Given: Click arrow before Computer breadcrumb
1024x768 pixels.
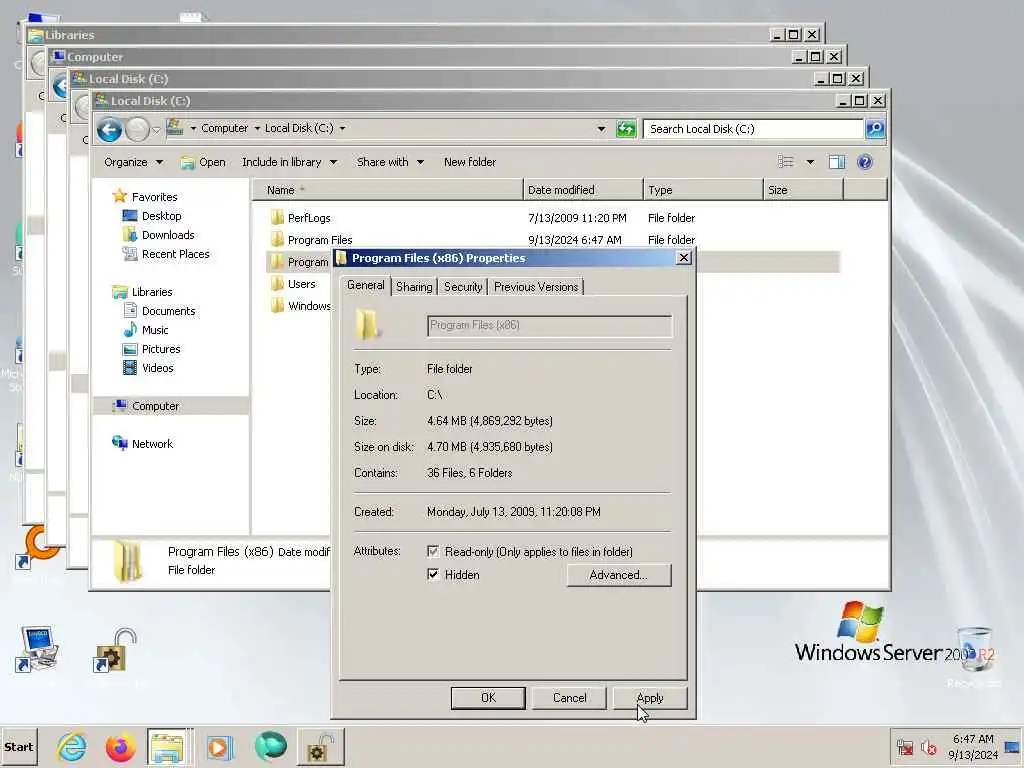Looking at the screenshot, I should click(193, 129).
